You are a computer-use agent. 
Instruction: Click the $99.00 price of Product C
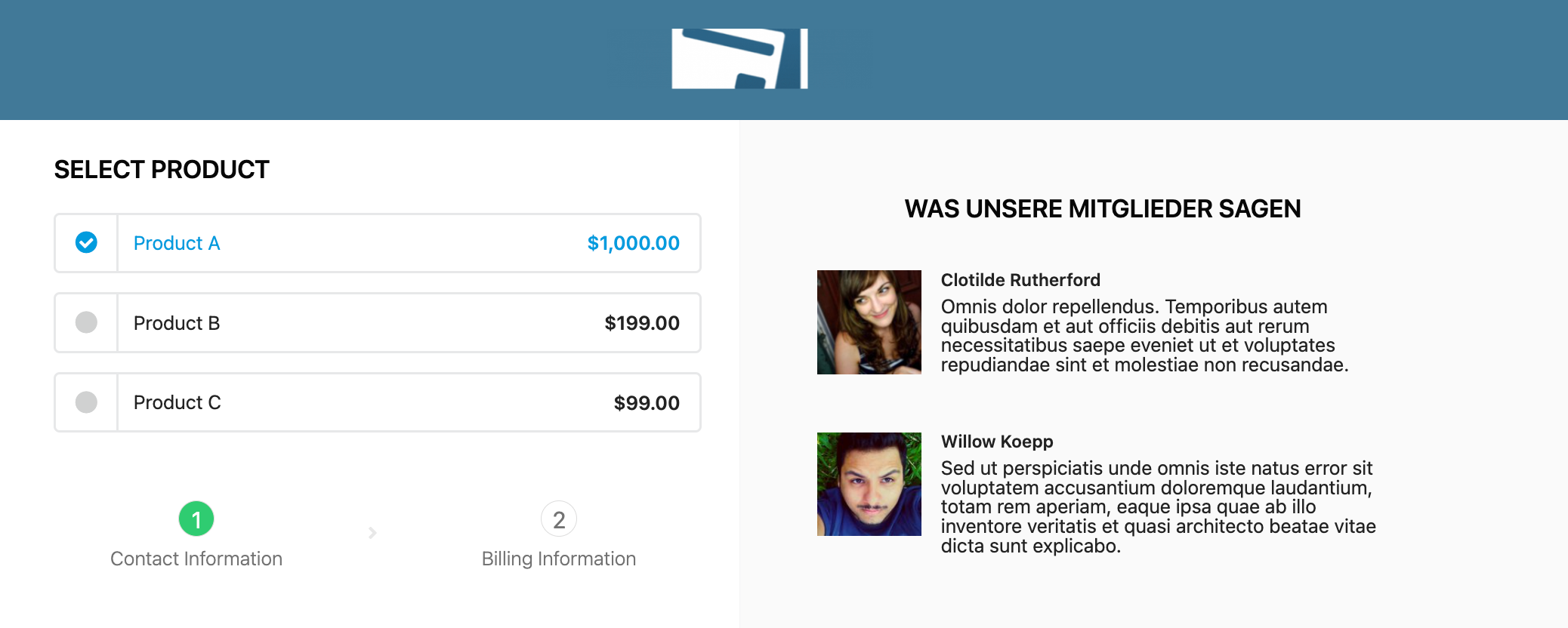647,403
